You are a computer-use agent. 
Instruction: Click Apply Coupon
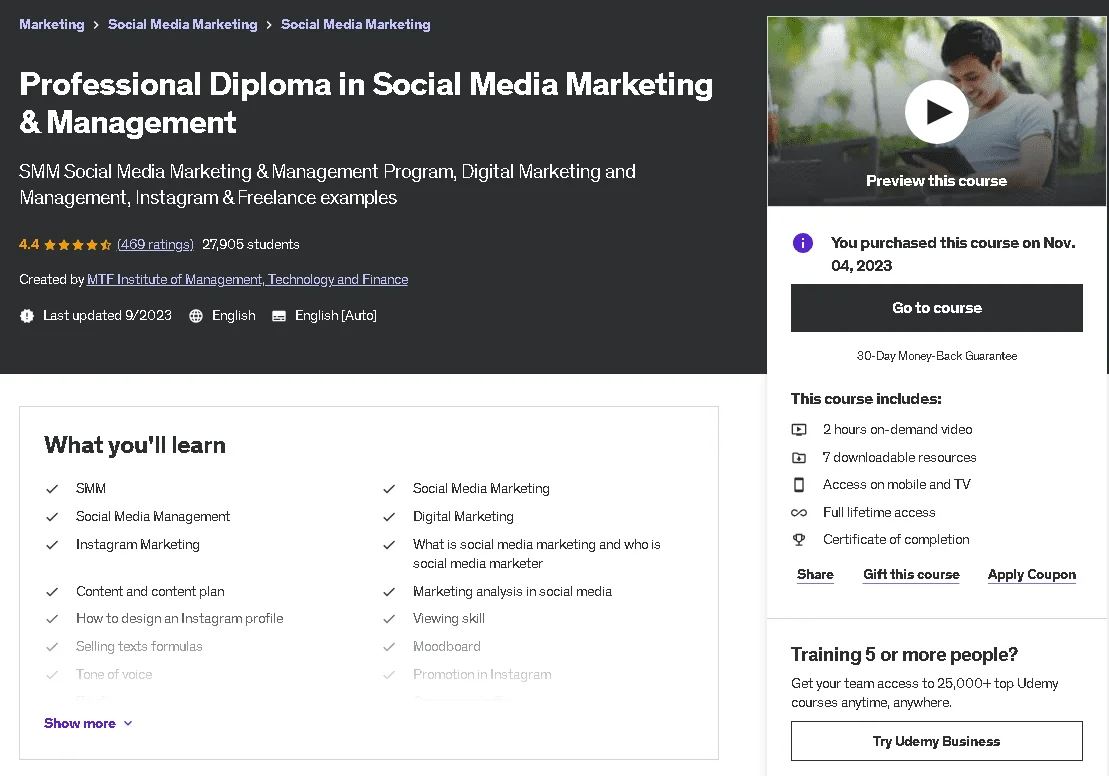coord(1032,574)
